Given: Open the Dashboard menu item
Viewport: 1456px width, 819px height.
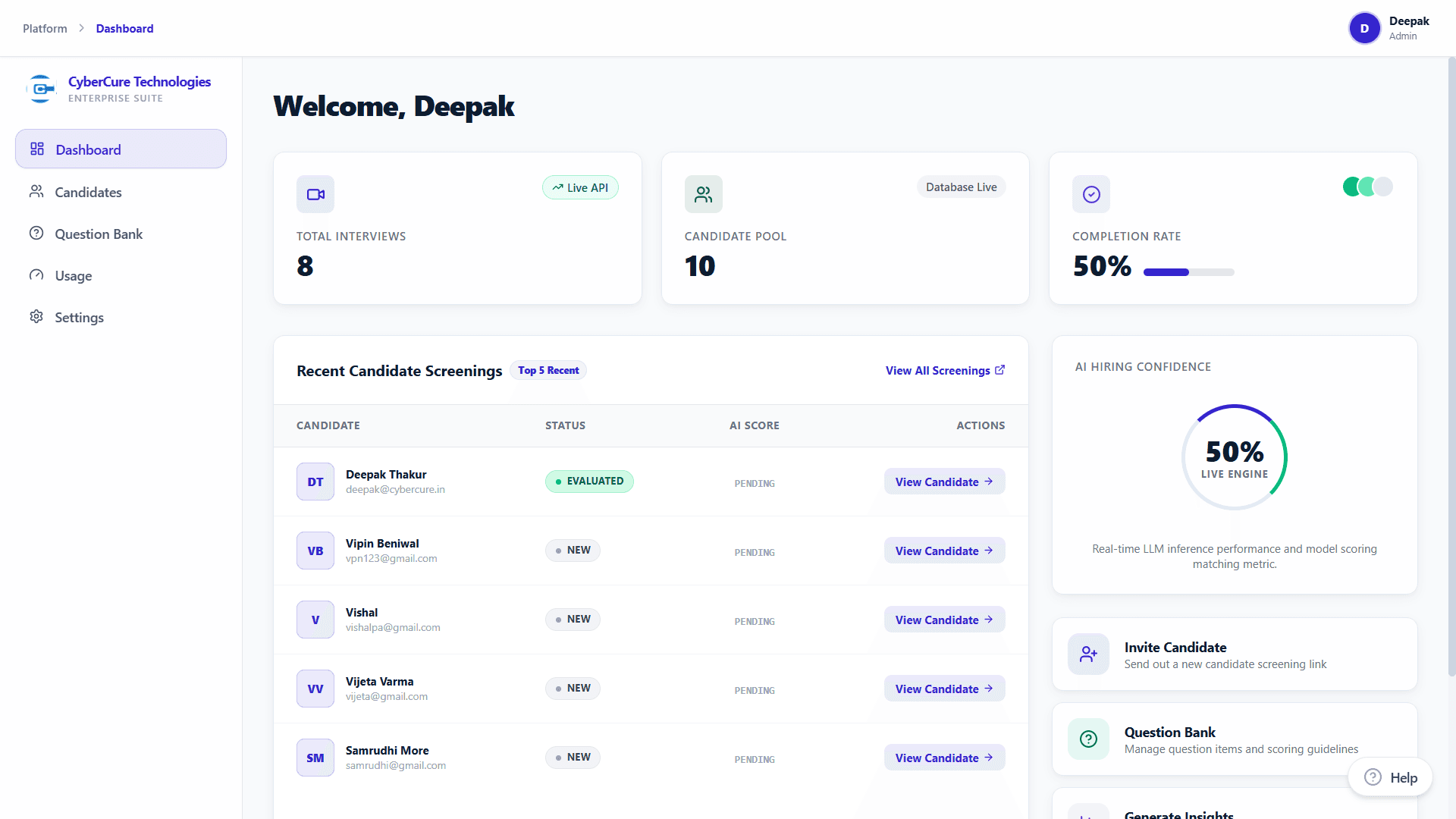Looking at the screenshot, I should (121, 149).
